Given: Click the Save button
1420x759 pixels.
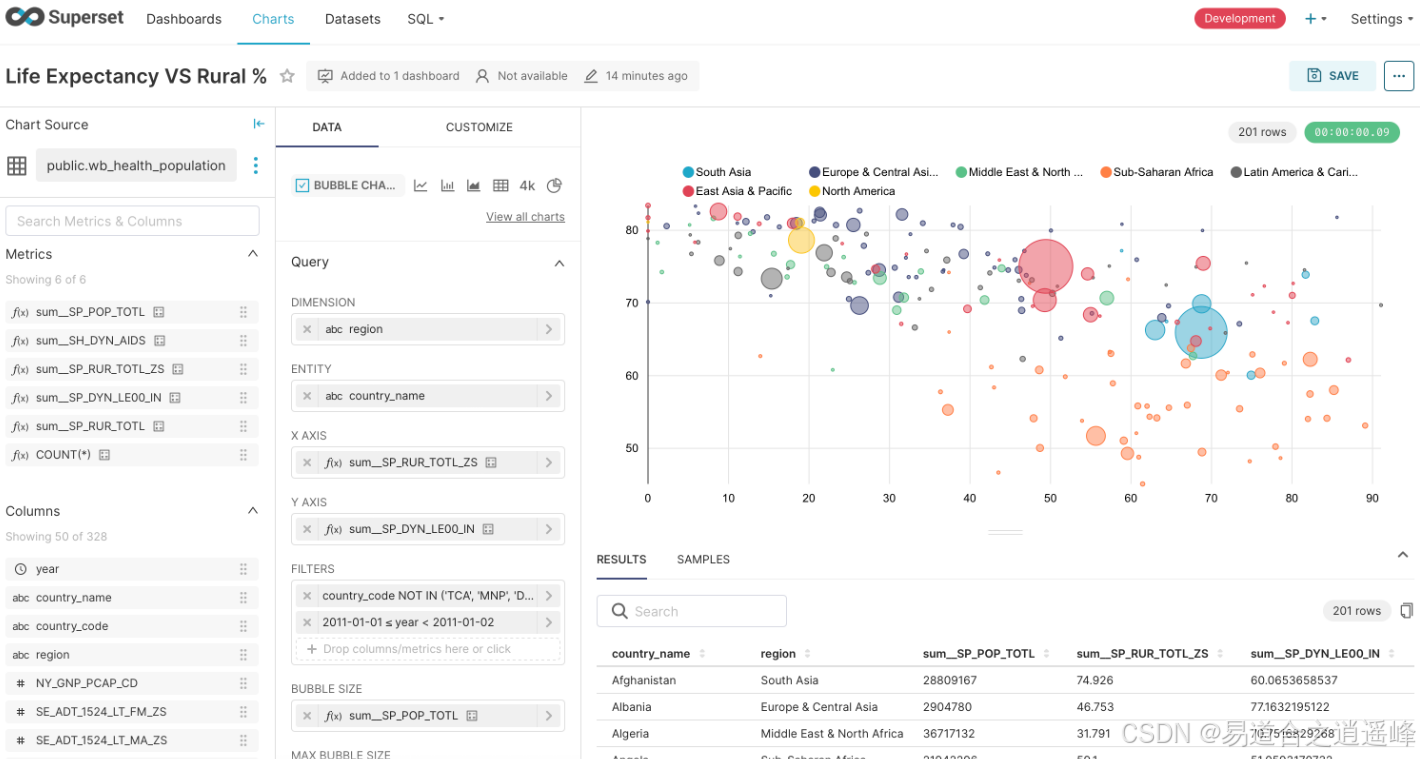Looking at the screenshot, I should coord(1332,76).
